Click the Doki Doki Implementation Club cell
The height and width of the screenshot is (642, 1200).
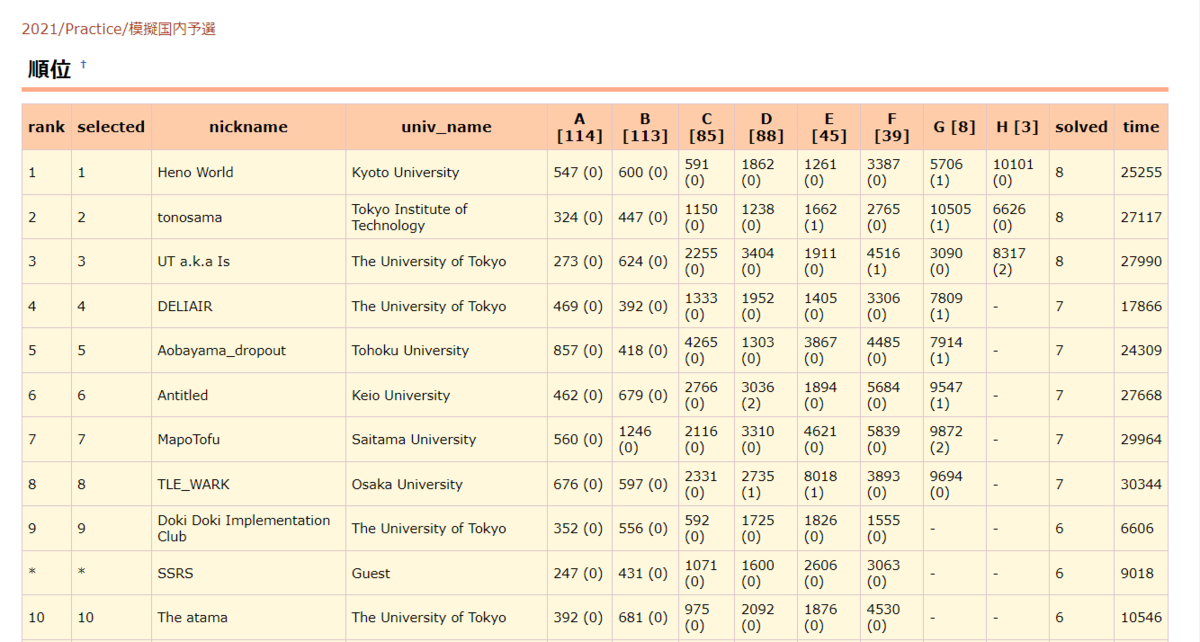(248, 528)
